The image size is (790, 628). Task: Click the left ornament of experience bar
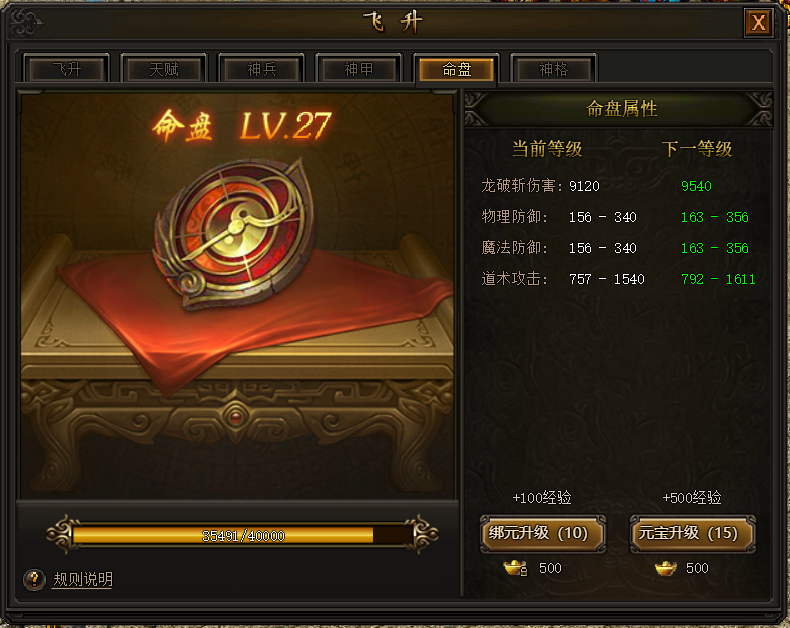62,534
